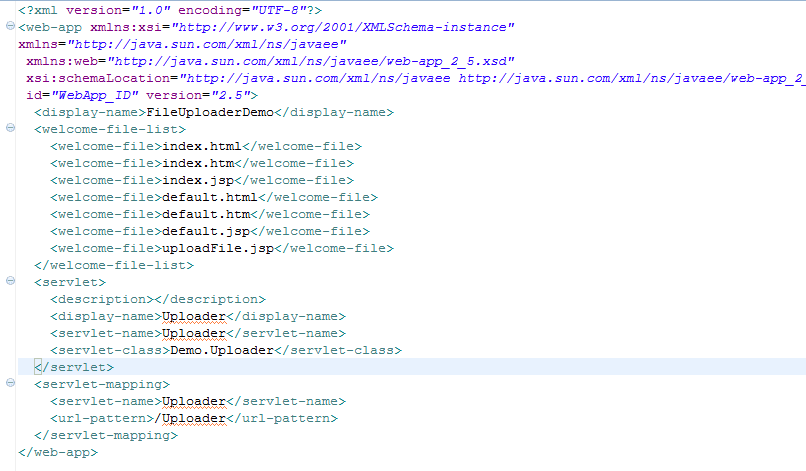
Task: Click the closing servlet tag
Action: (x=74, y=367)
